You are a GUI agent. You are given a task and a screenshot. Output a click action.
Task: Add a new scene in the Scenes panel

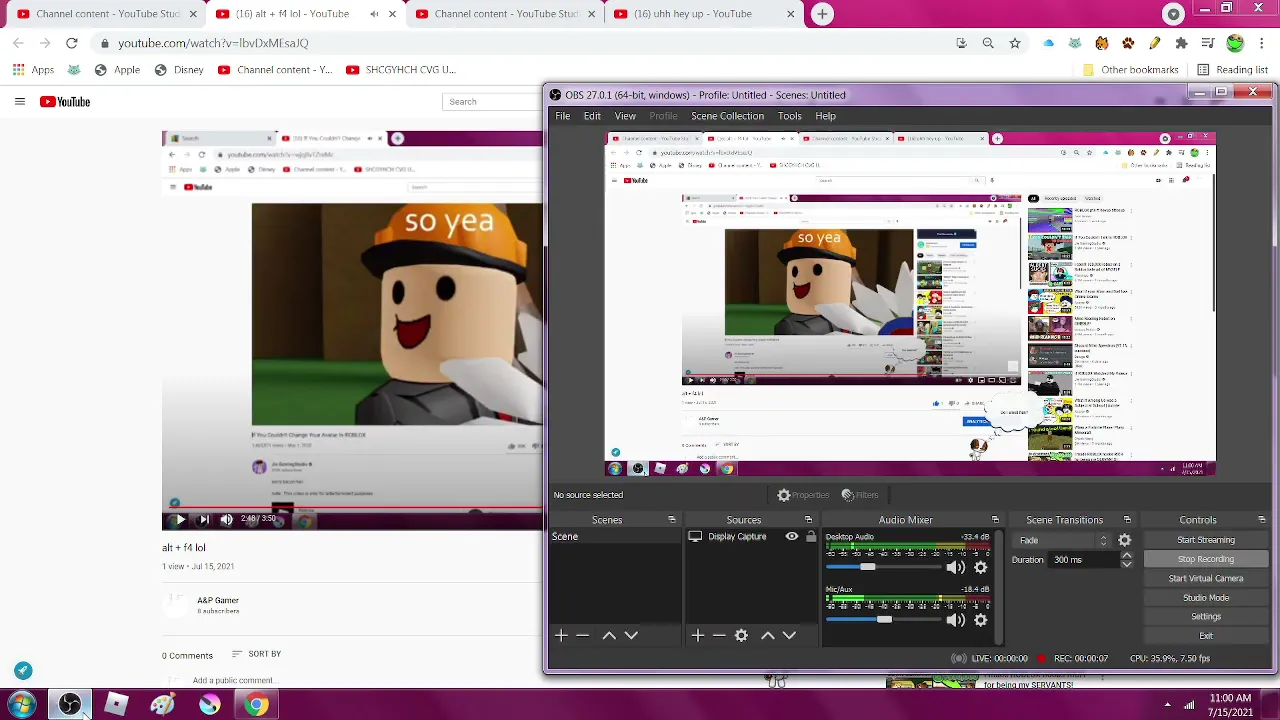561,635
